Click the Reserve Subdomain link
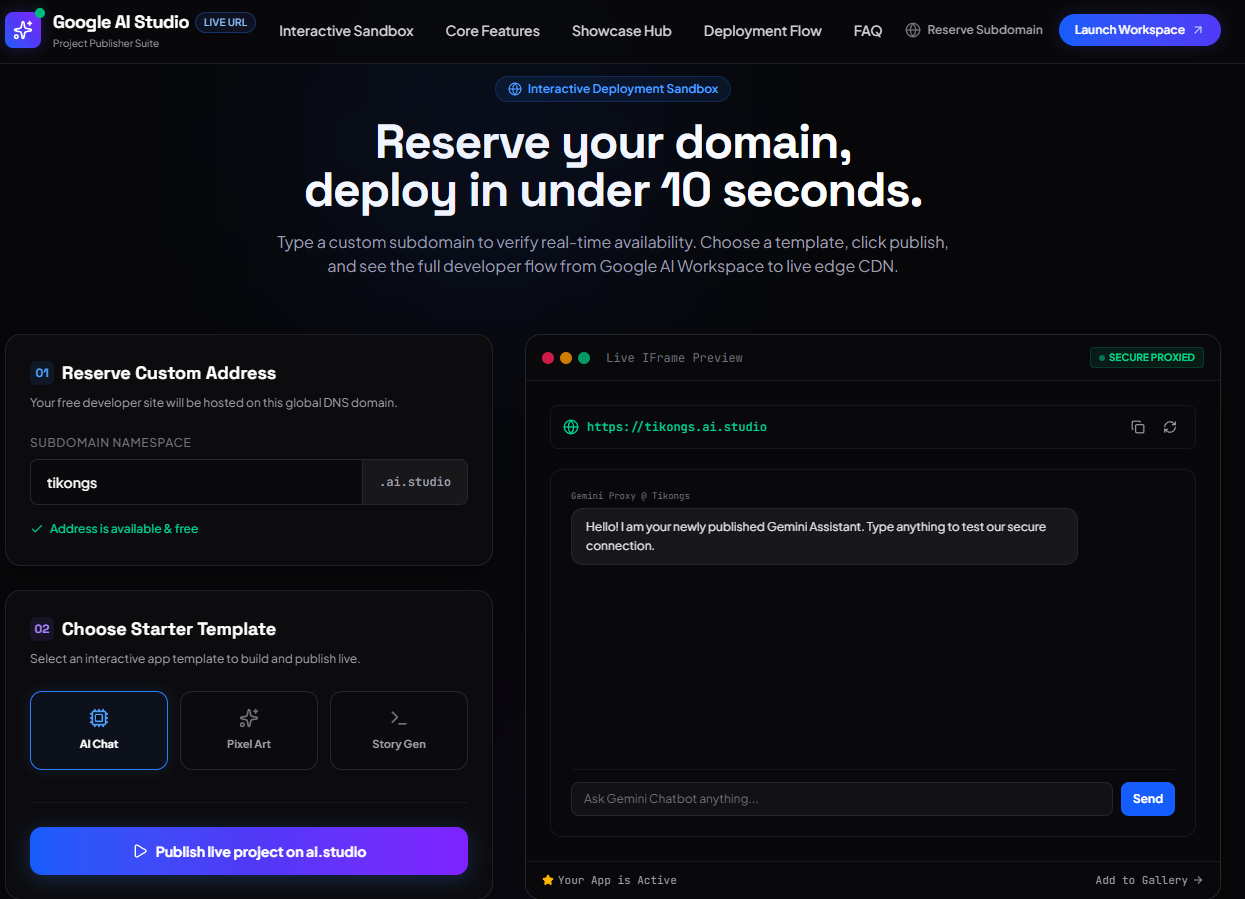 (974, 30)
